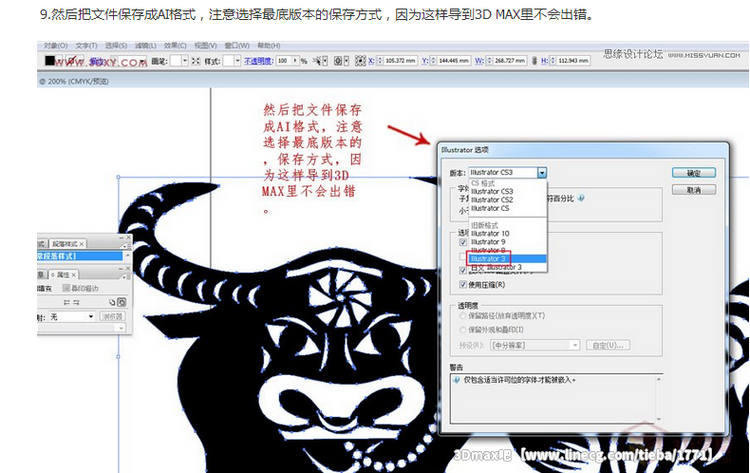Click the 不透明度 opacity link
This screenshot has height=473, width=750.
258,61
